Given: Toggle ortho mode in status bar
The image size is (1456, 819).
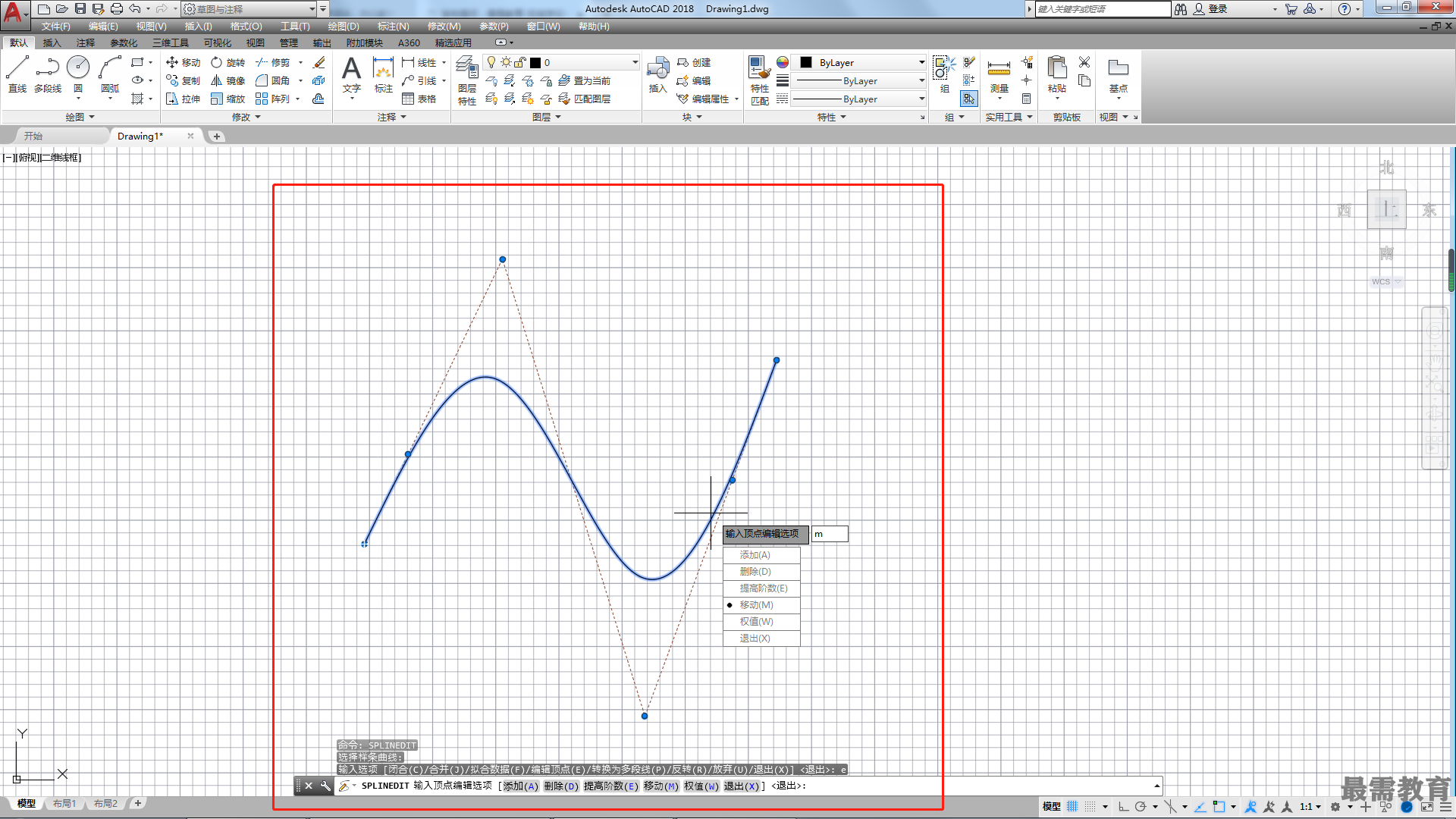Looking at the screenshot, I should (1123, 806).
